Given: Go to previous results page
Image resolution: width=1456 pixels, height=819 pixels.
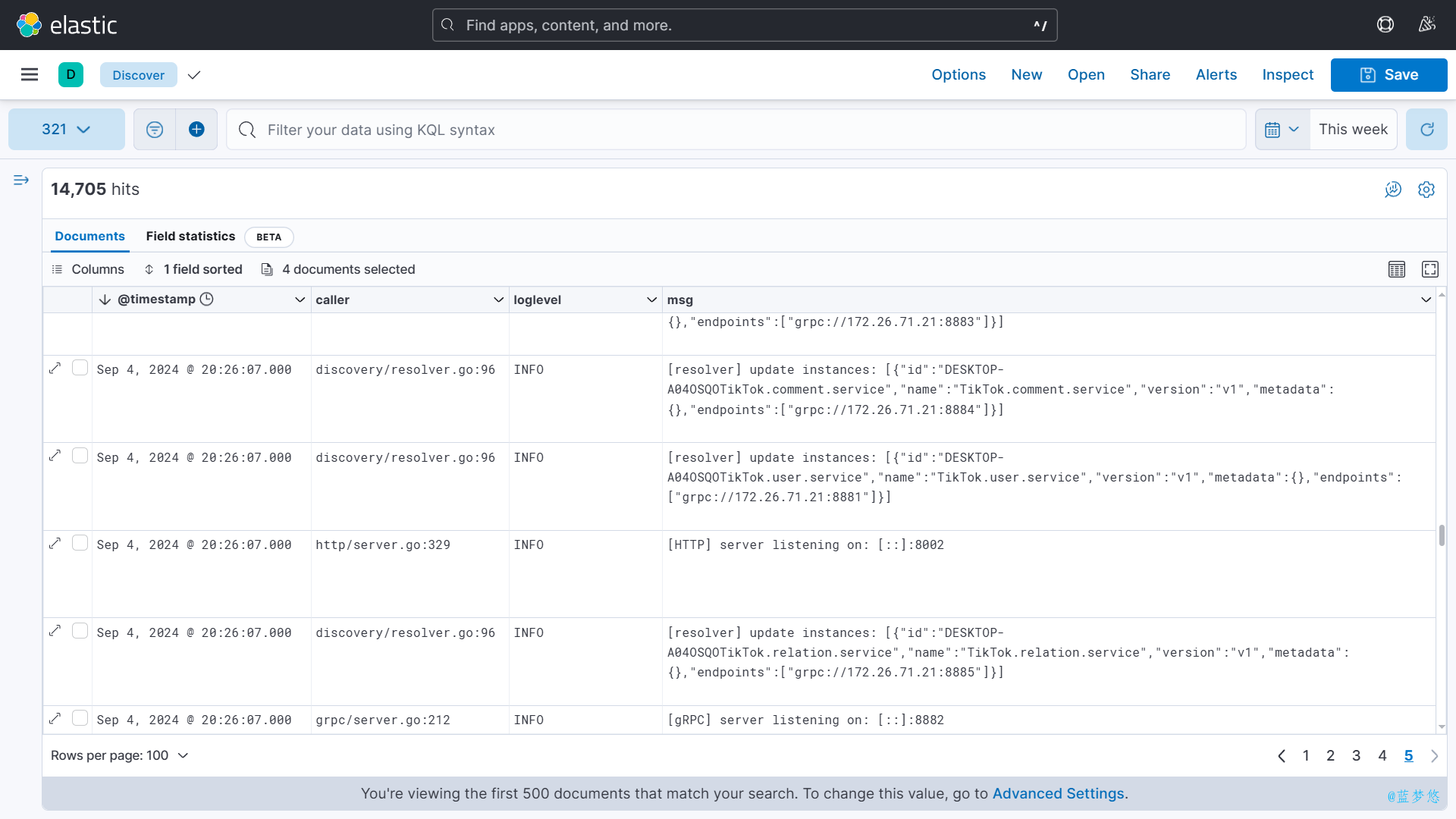Looking at the screenshot, I should tap(1282, 756).
